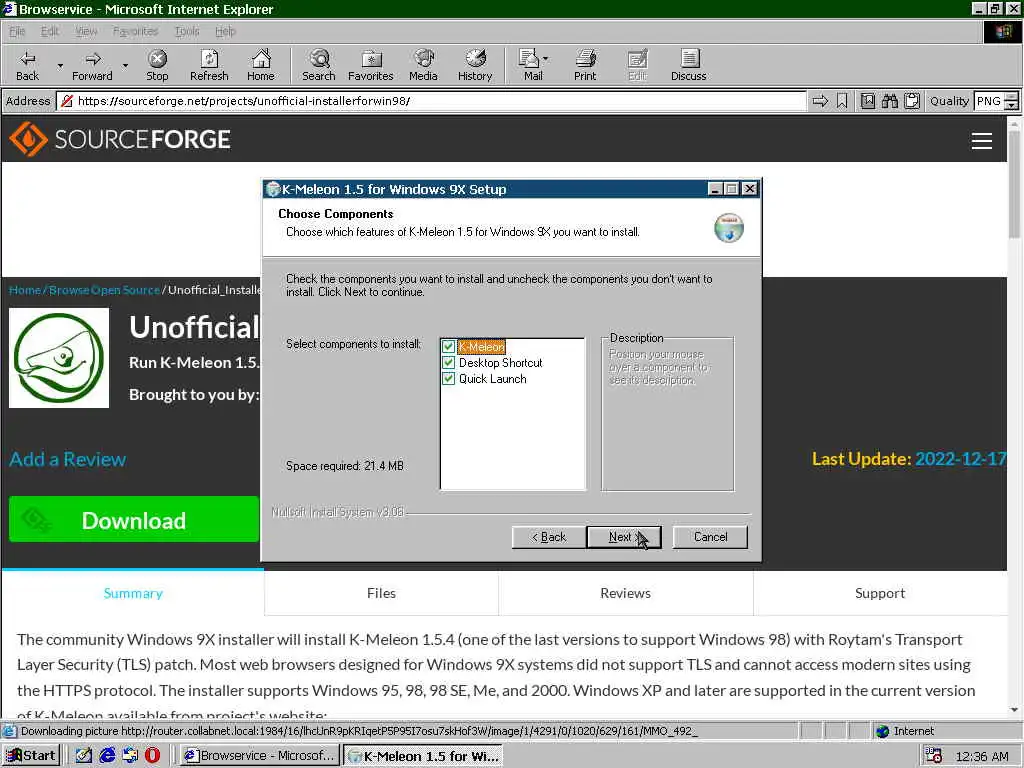Click the K-Meleon project logo image
The image size is (1024, 768).
point(59,358)
